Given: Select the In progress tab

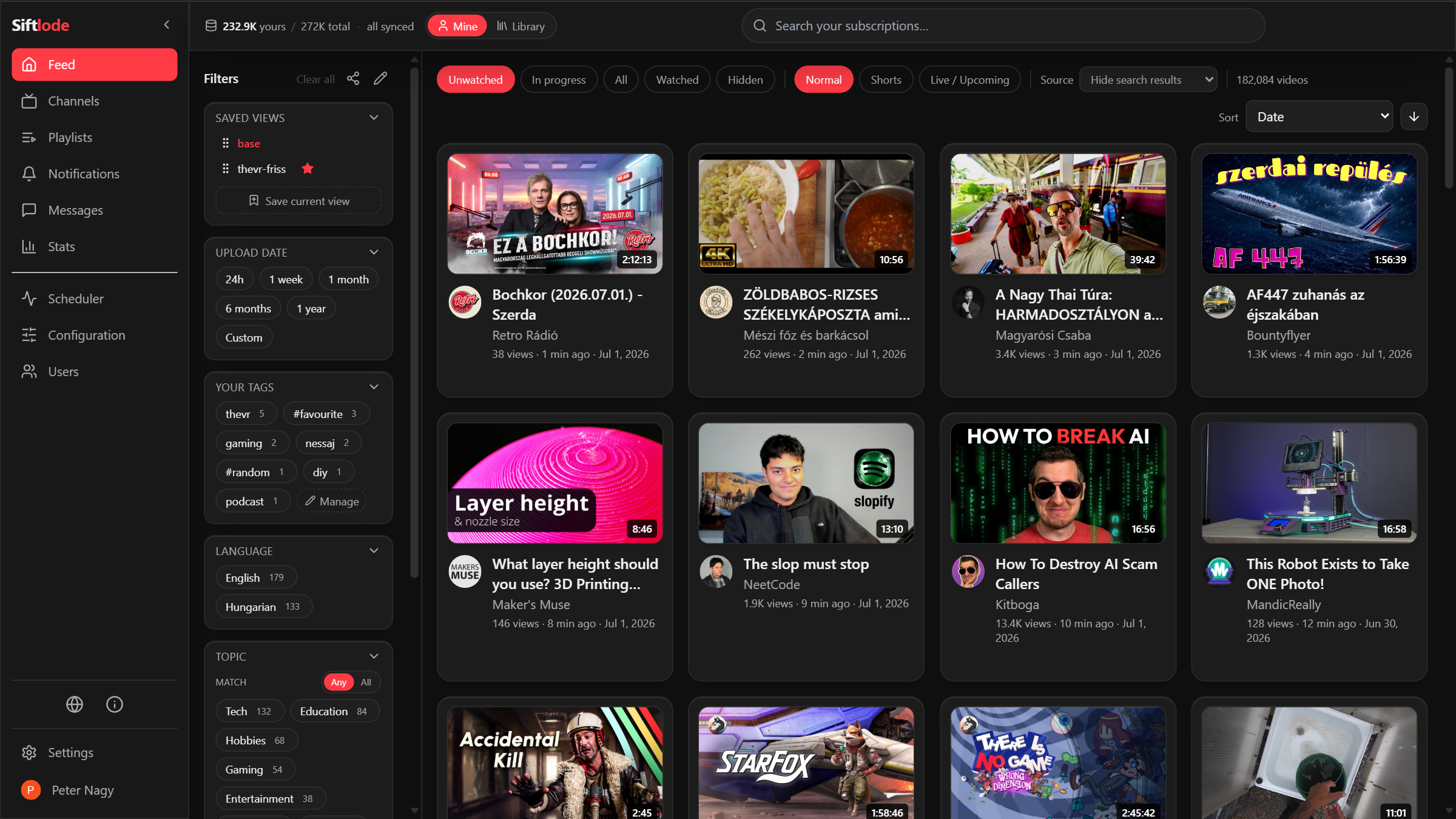Looking at the screenshot, I should pos(559,79).
